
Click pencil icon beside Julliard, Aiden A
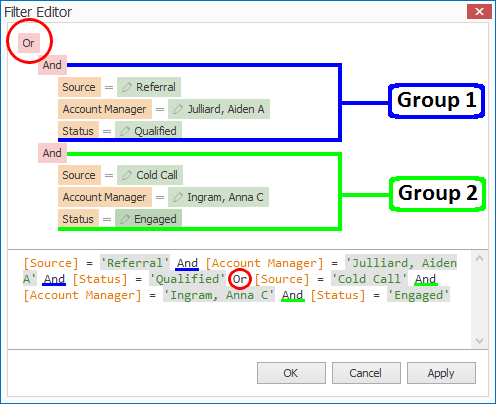tap(178, 109)
